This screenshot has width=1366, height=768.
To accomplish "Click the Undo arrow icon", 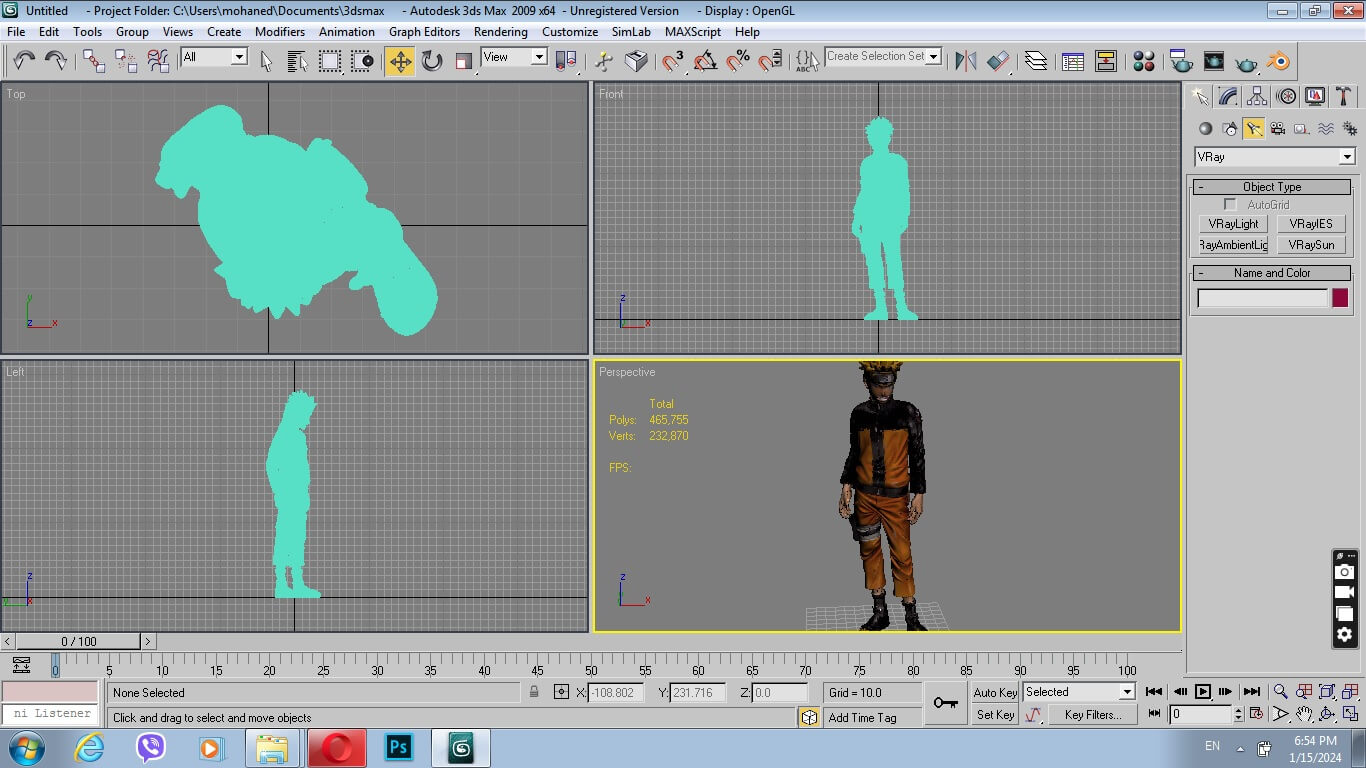I will pos(24,61).
